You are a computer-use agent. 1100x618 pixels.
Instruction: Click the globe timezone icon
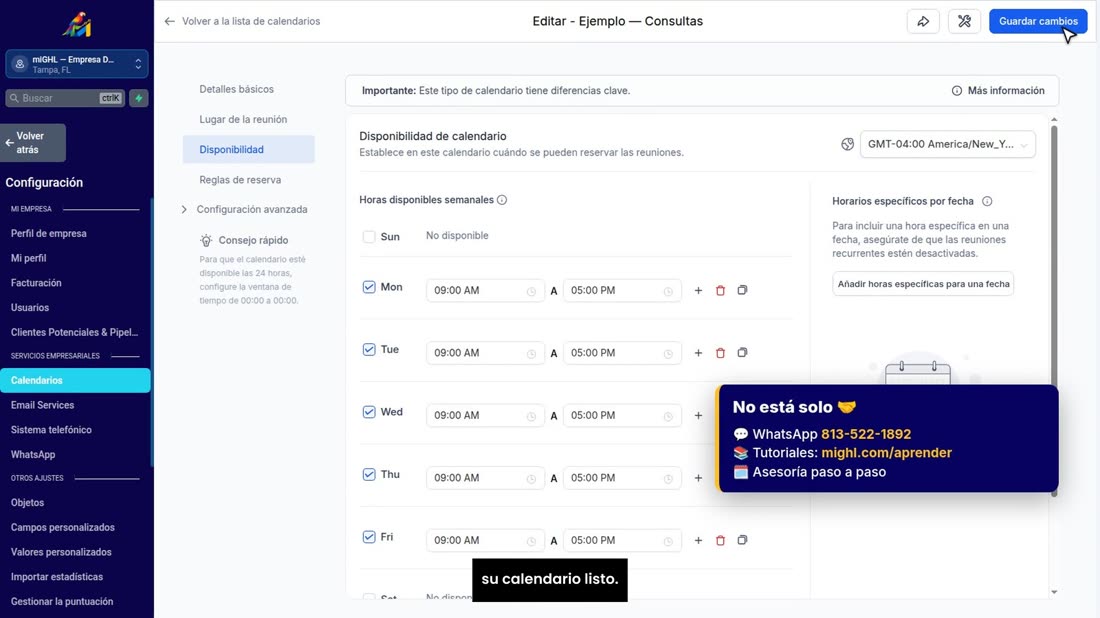[x=847, y=145]
